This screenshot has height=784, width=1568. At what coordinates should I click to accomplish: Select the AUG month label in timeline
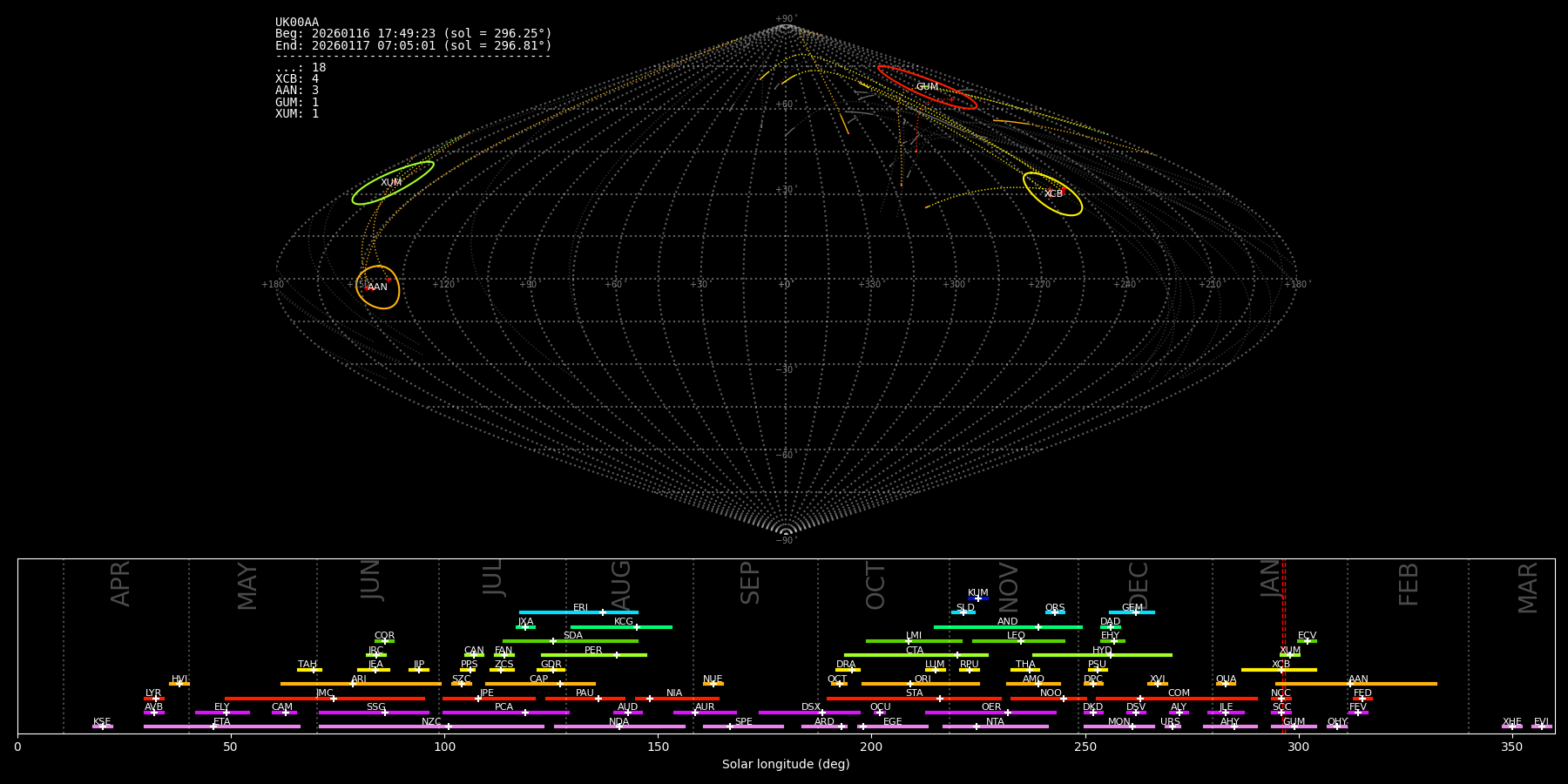pos(621,584)
